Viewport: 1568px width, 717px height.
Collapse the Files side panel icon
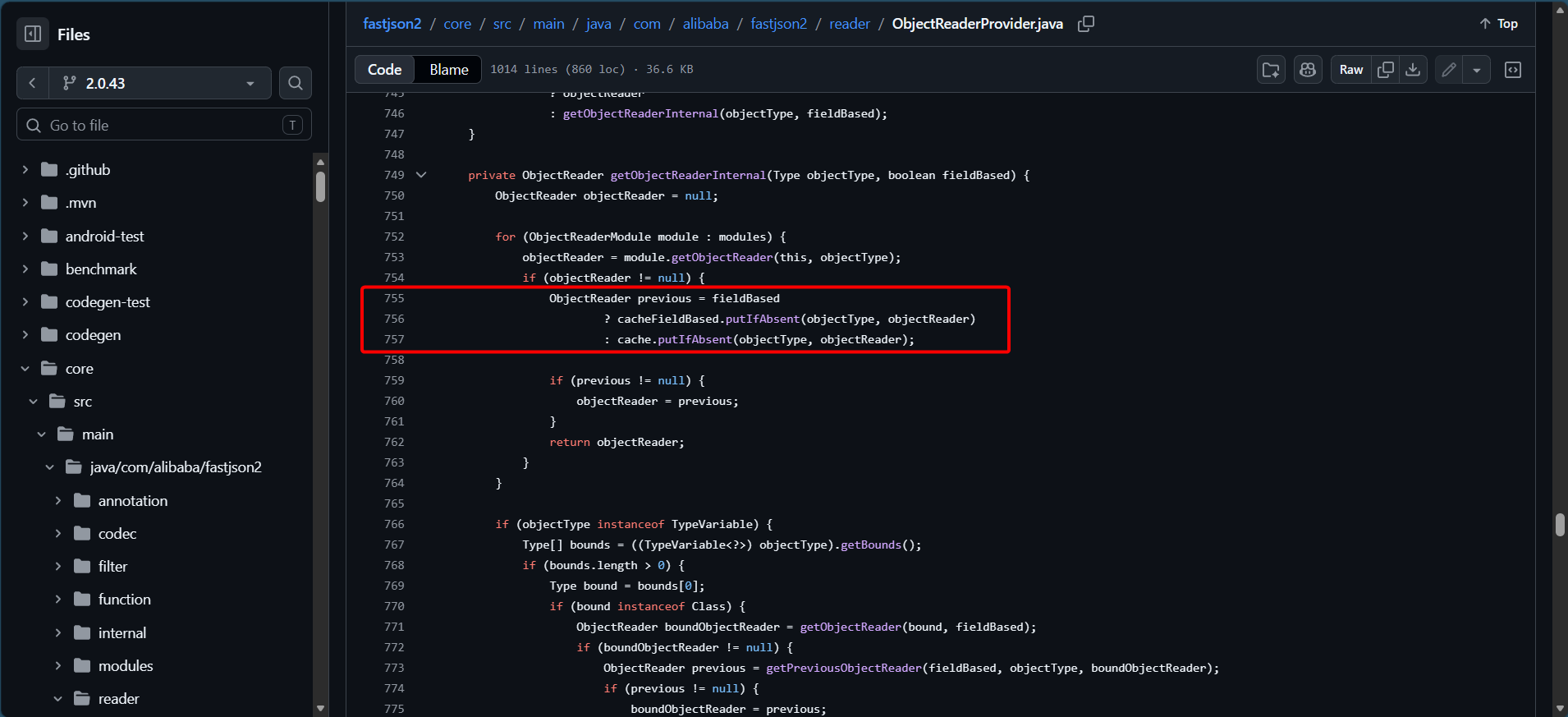[x=33, y=34]
